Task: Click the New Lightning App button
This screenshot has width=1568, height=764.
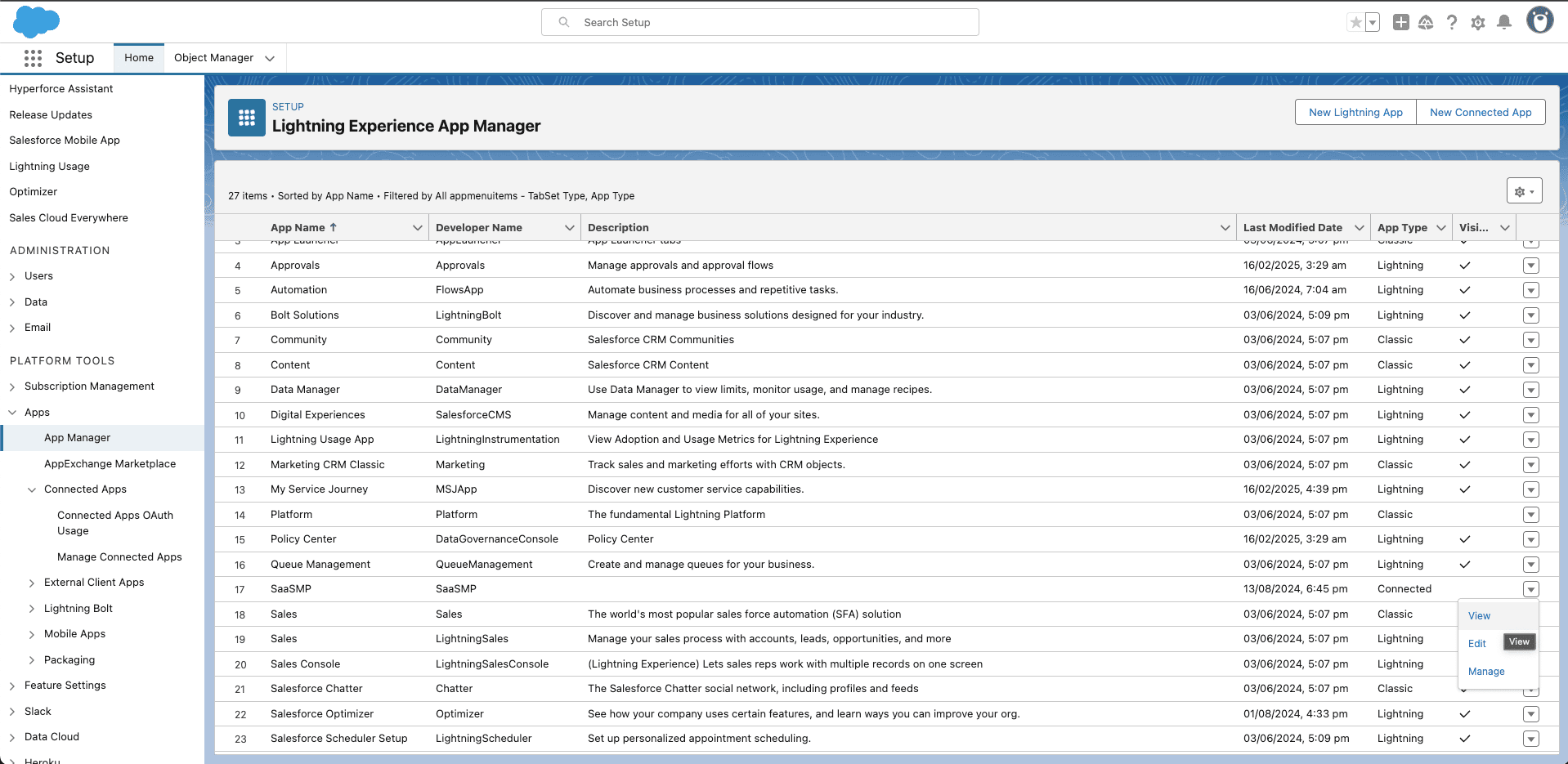Action: coord(1355,113)
